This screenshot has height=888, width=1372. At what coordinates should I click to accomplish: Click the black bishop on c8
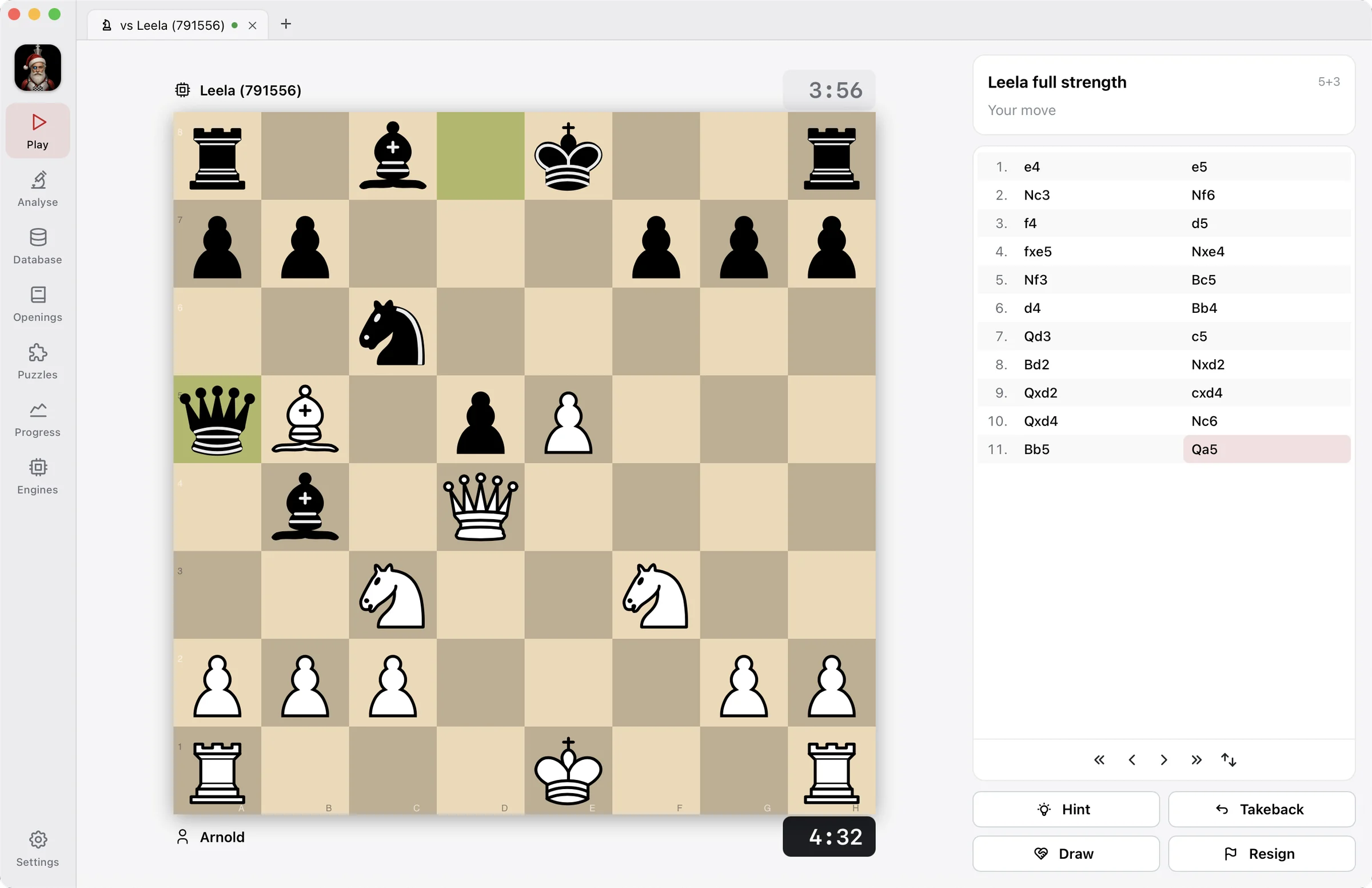(393, 156)
